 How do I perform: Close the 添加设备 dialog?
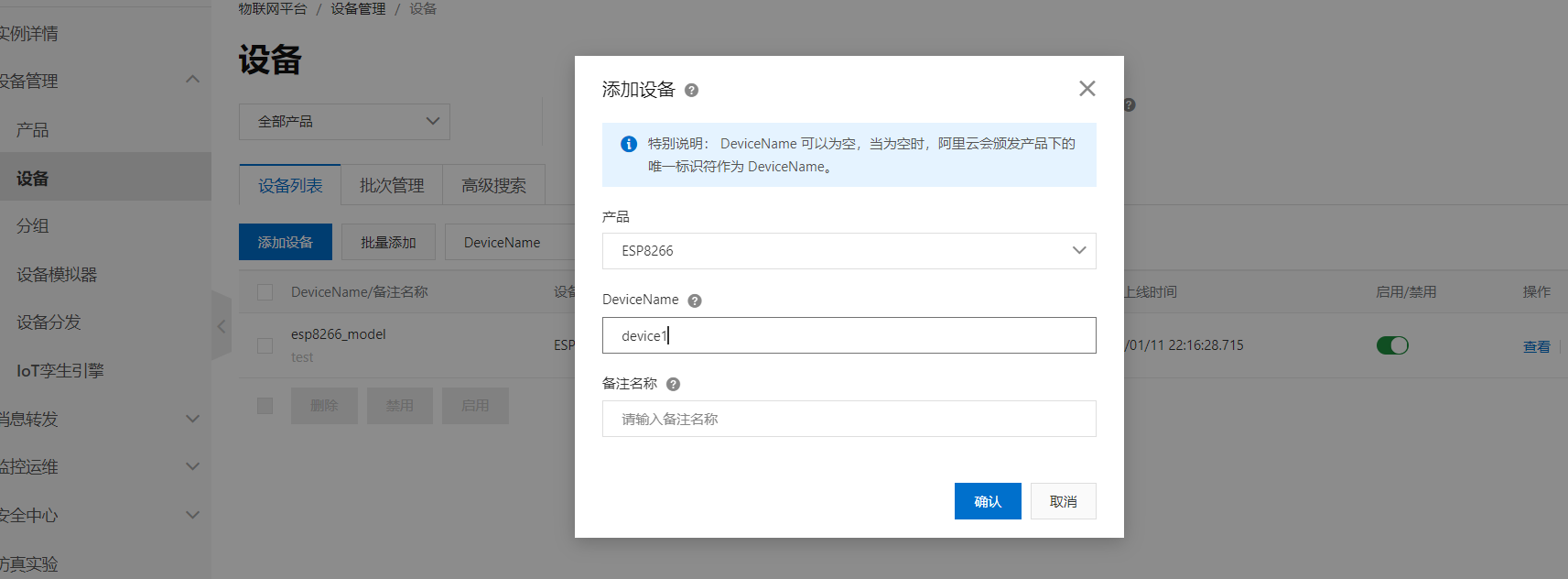[1087, 89]
